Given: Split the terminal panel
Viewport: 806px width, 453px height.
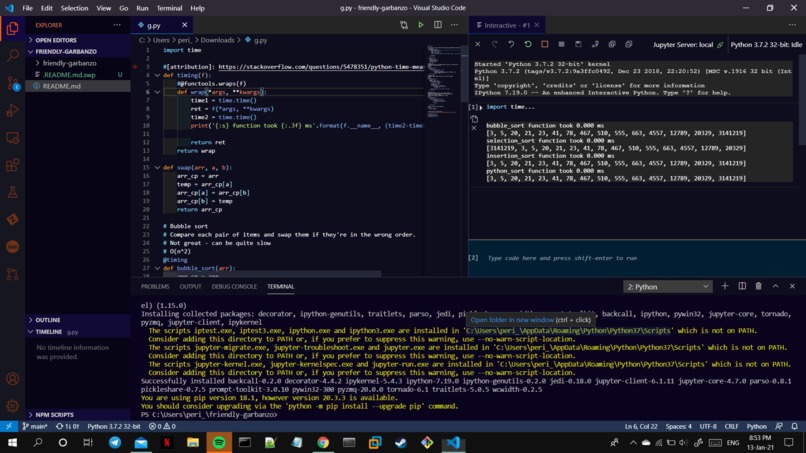Looking at the screenshot, I should tap(742, 286).
